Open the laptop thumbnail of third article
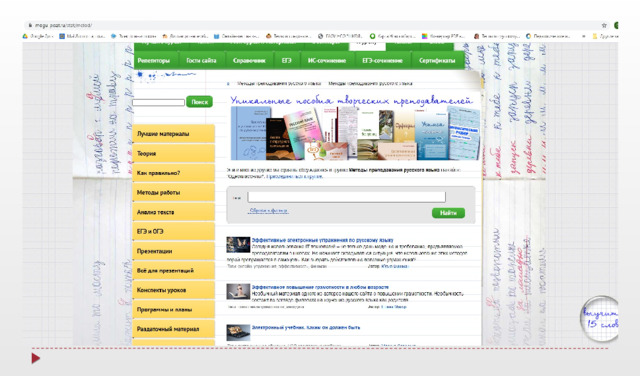The height and width of the screenshot is (376, 640). pyautogui.click(x=238, y=332)
